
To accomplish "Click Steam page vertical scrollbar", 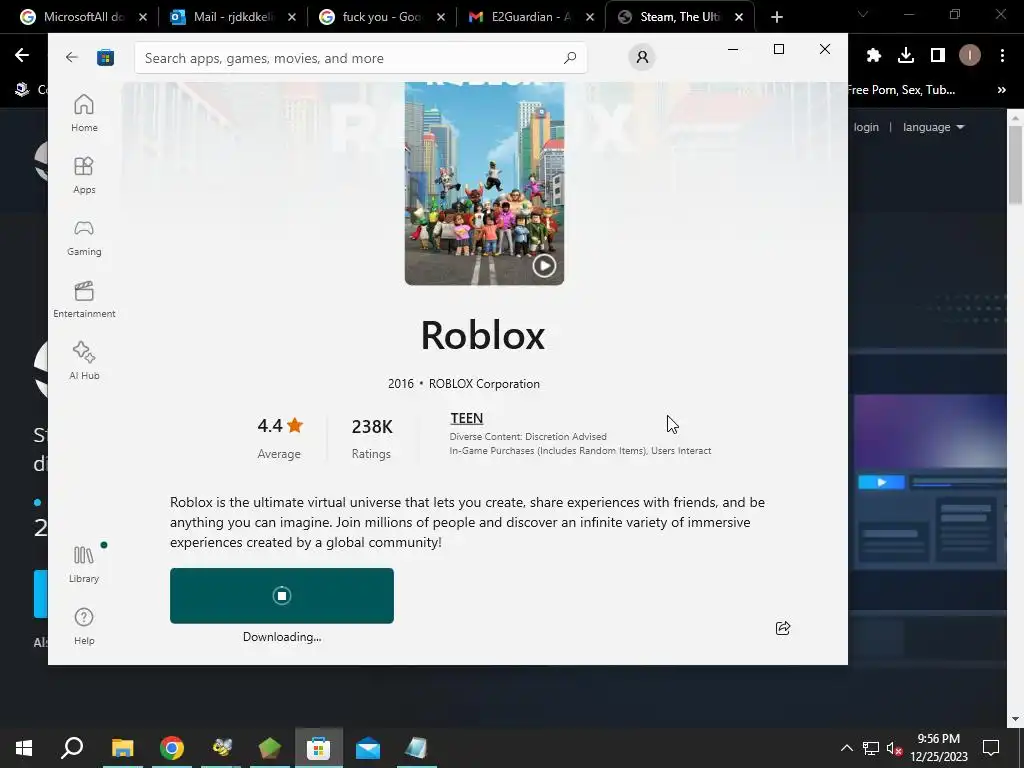I will [1014, 165].
